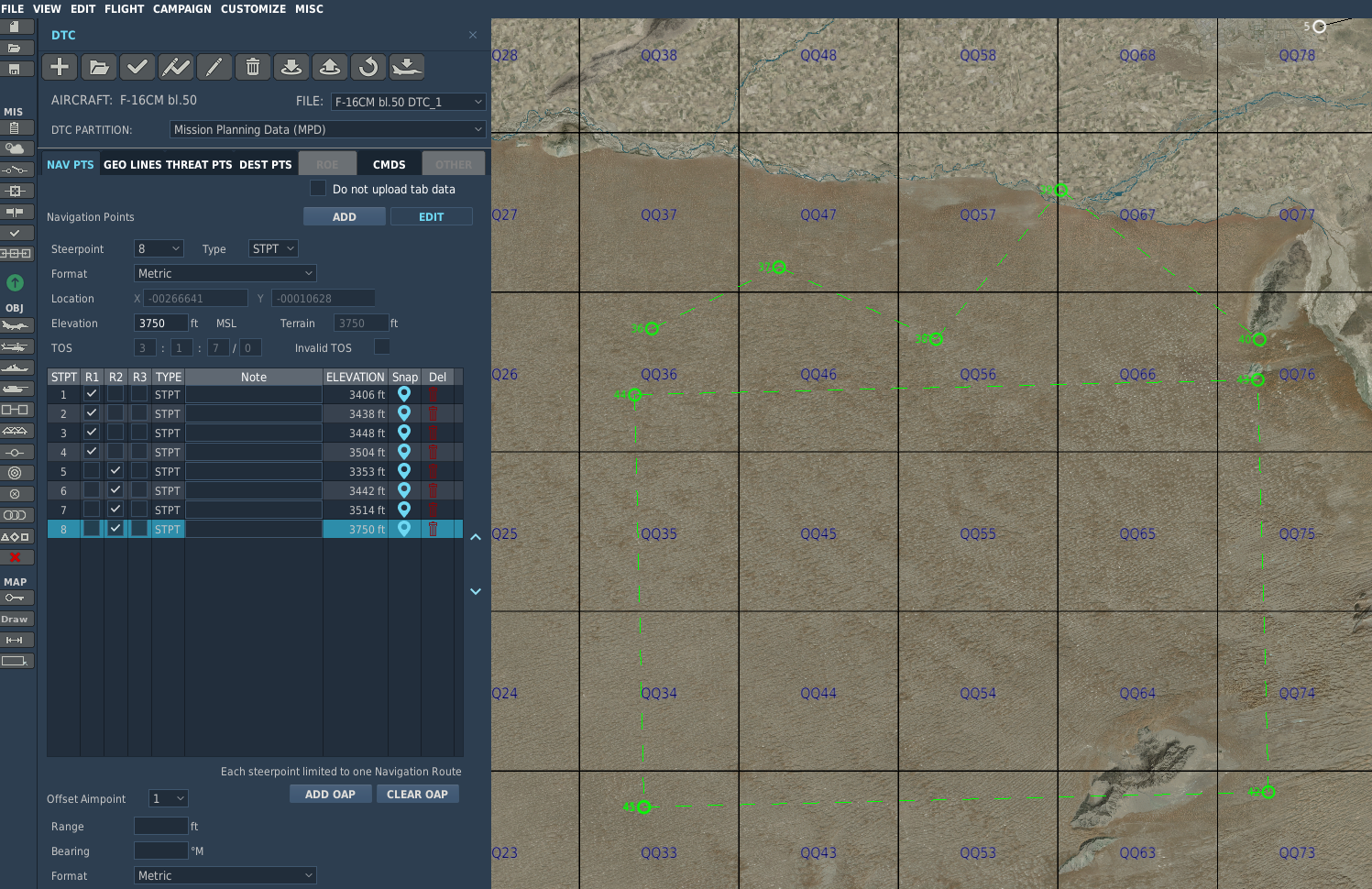Click the export (upload arrow) DTC icon

pos(330,67)
